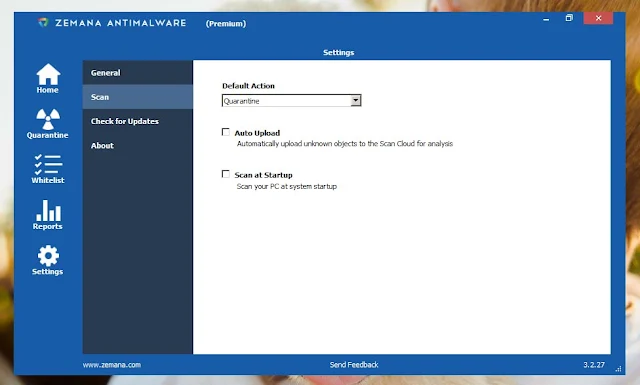Enable the Auto Upload checkbox
This screenshot has height=385, width=640.
tap(226, 132)
